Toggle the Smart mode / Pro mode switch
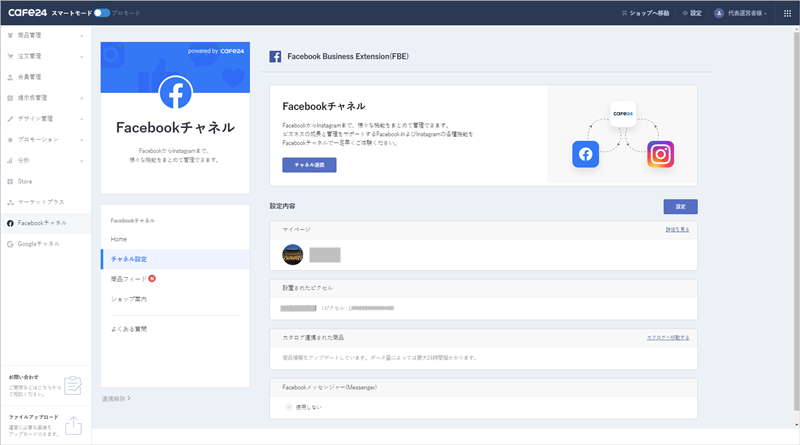The width and height of the screenshot is (800, 445). coord(102,13)
